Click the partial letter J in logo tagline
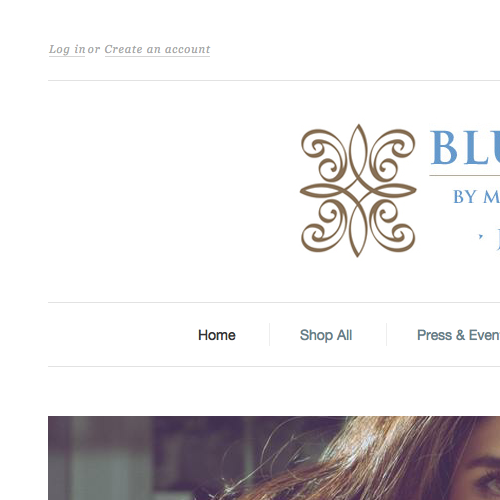The height and width of the screenshot is (500, 500). (498, 239)
